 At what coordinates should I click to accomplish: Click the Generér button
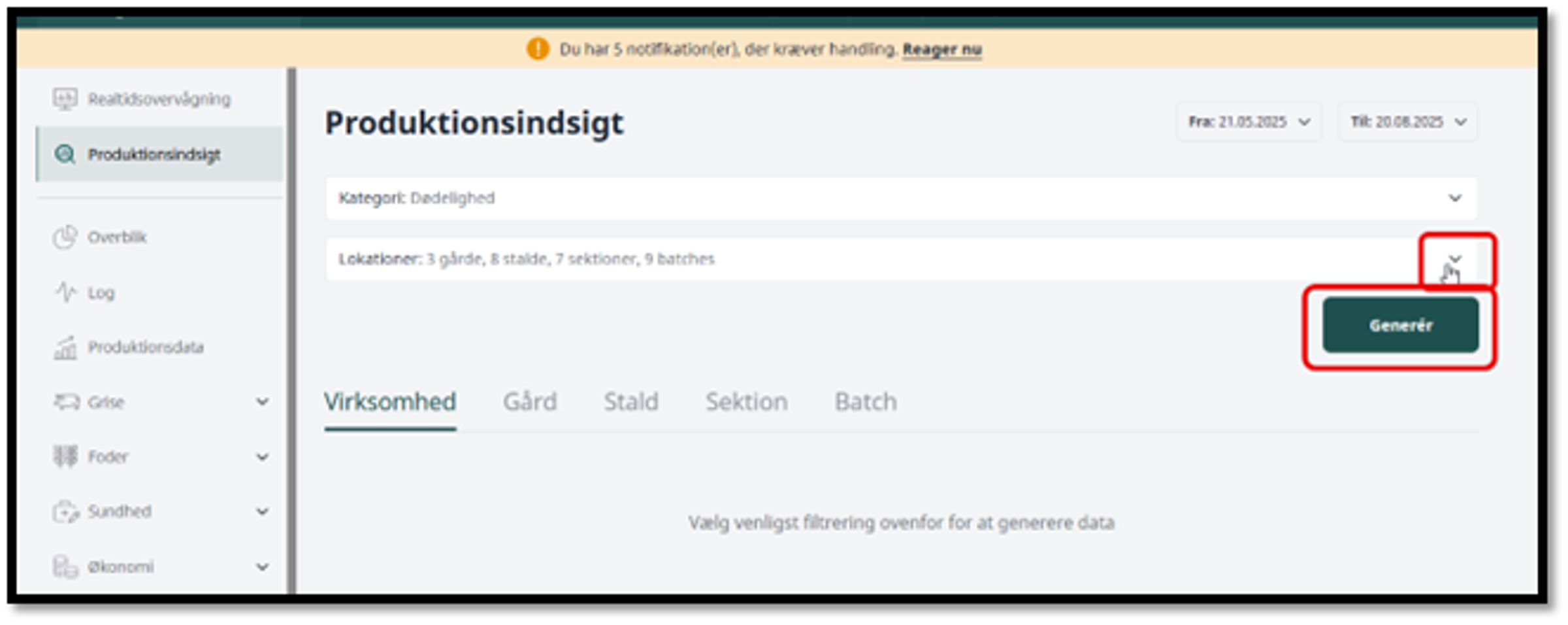click(x=1401, y=325)
